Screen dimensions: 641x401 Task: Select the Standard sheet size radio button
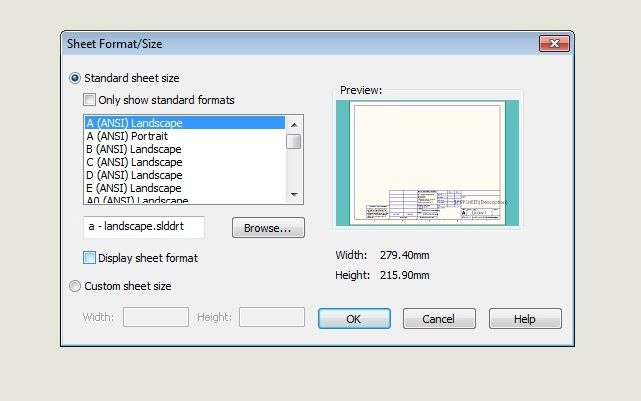(x=75, y=78)
